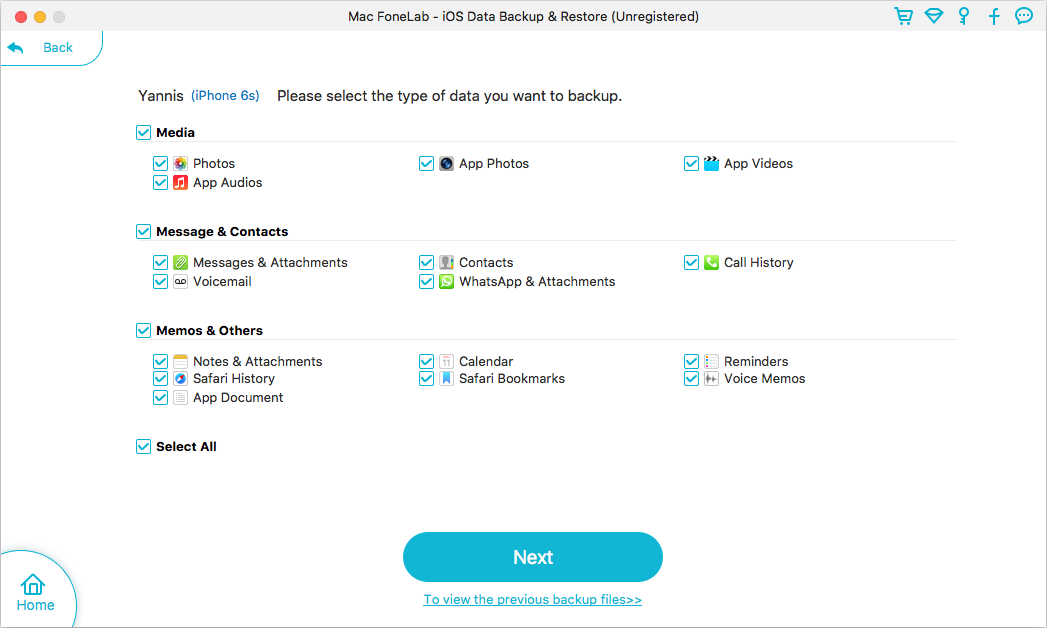The width and height of the screenshot is (1047, 628).
Task: Toggle the Memos & Others group checkbox
Action: click(143, 330)
